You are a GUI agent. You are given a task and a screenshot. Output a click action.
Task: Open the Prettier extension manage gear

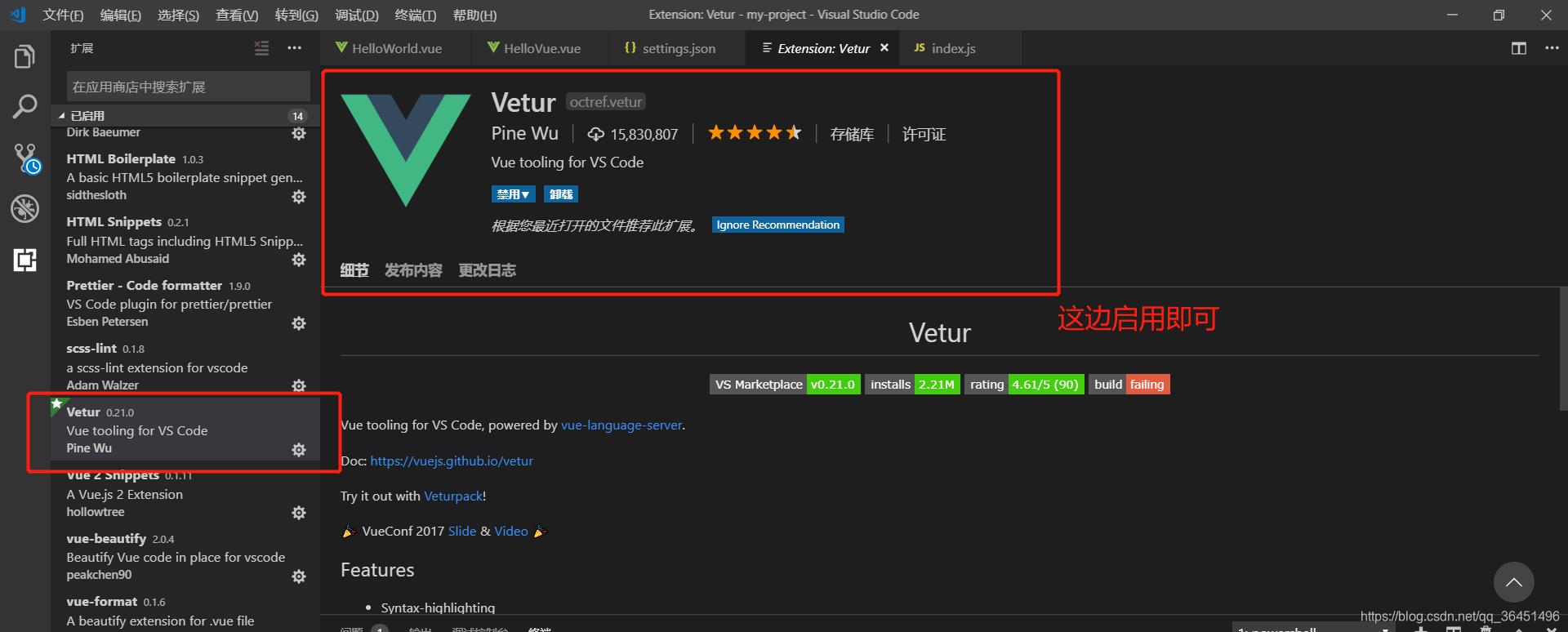[x=299, y=323]
